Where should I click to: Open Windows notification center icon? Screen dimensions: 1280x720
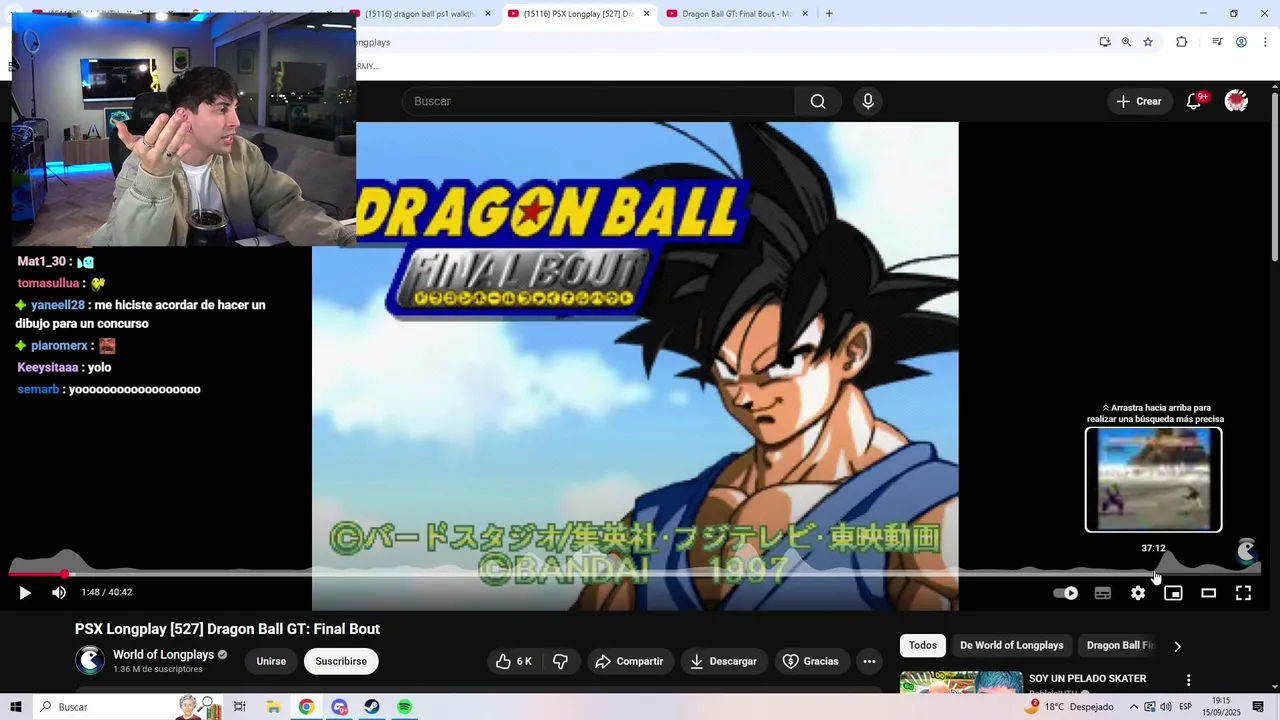pos(1258,707)
